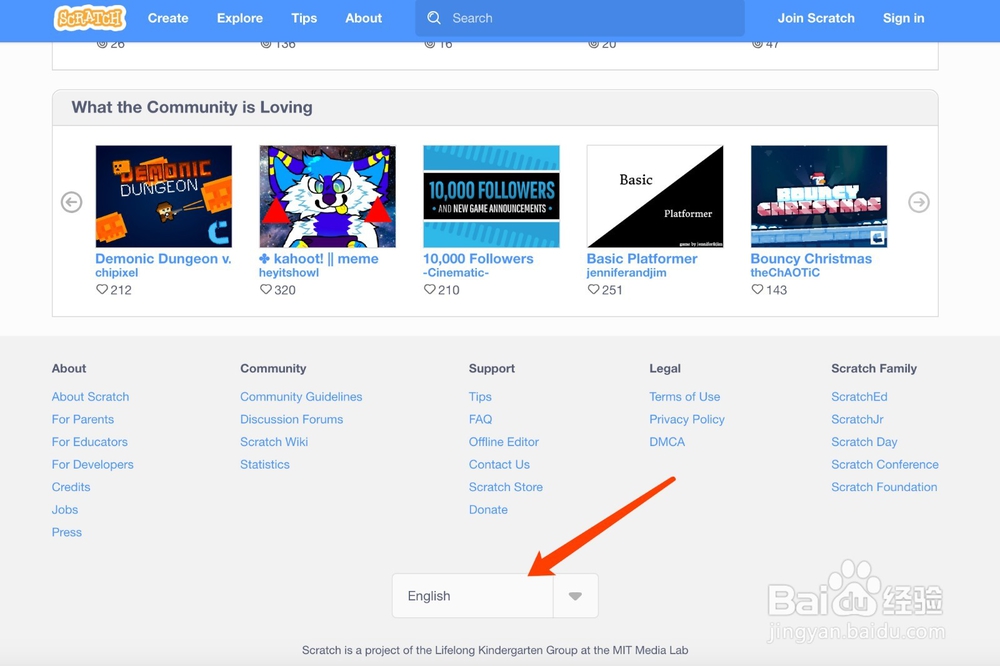Visit author jenniferandjim's profile
Viewport: 1000px width, 666px height.
pos(626,272)
